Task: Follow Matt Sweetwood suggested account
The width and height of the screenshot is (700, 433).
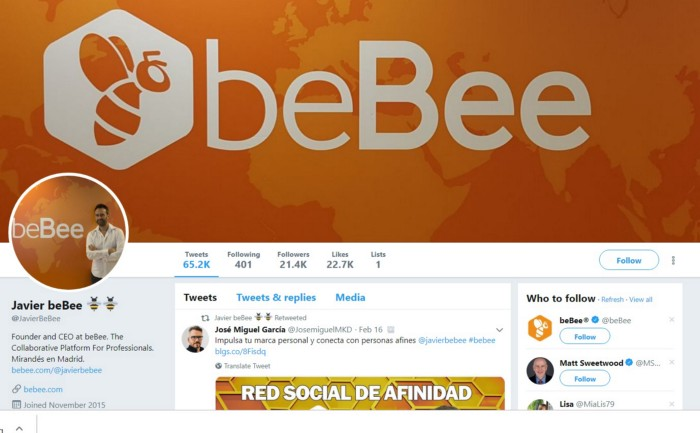Action: (585, 379)
